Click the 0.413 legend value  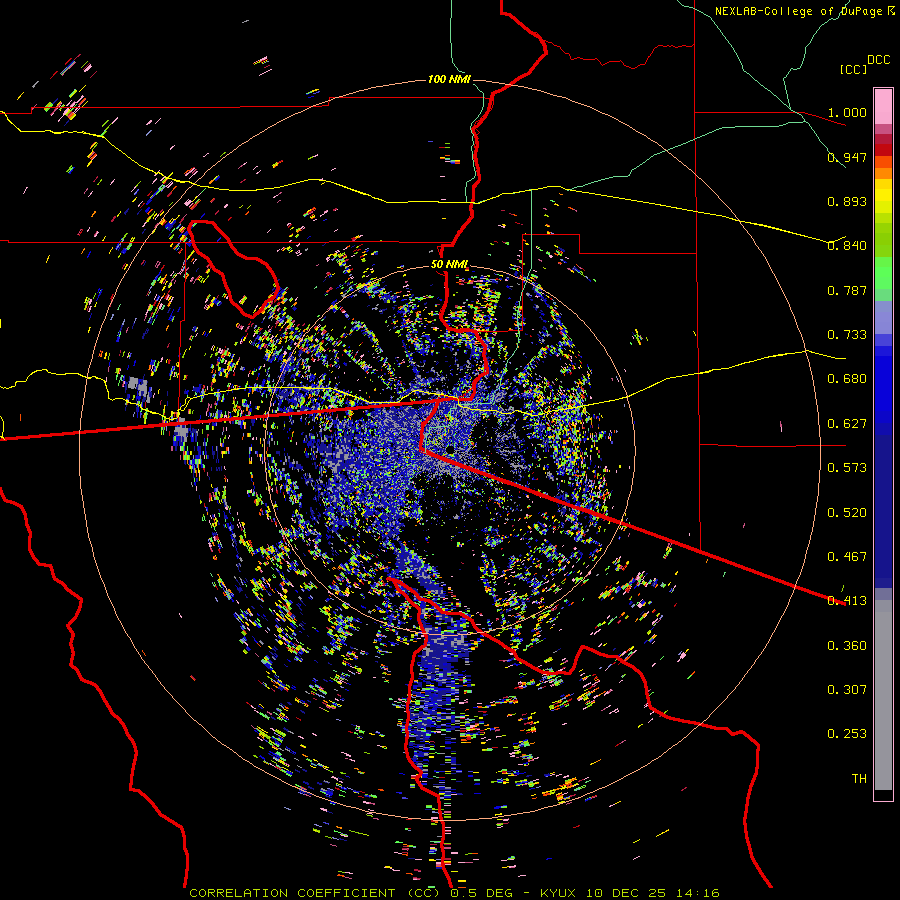(847, 601)
